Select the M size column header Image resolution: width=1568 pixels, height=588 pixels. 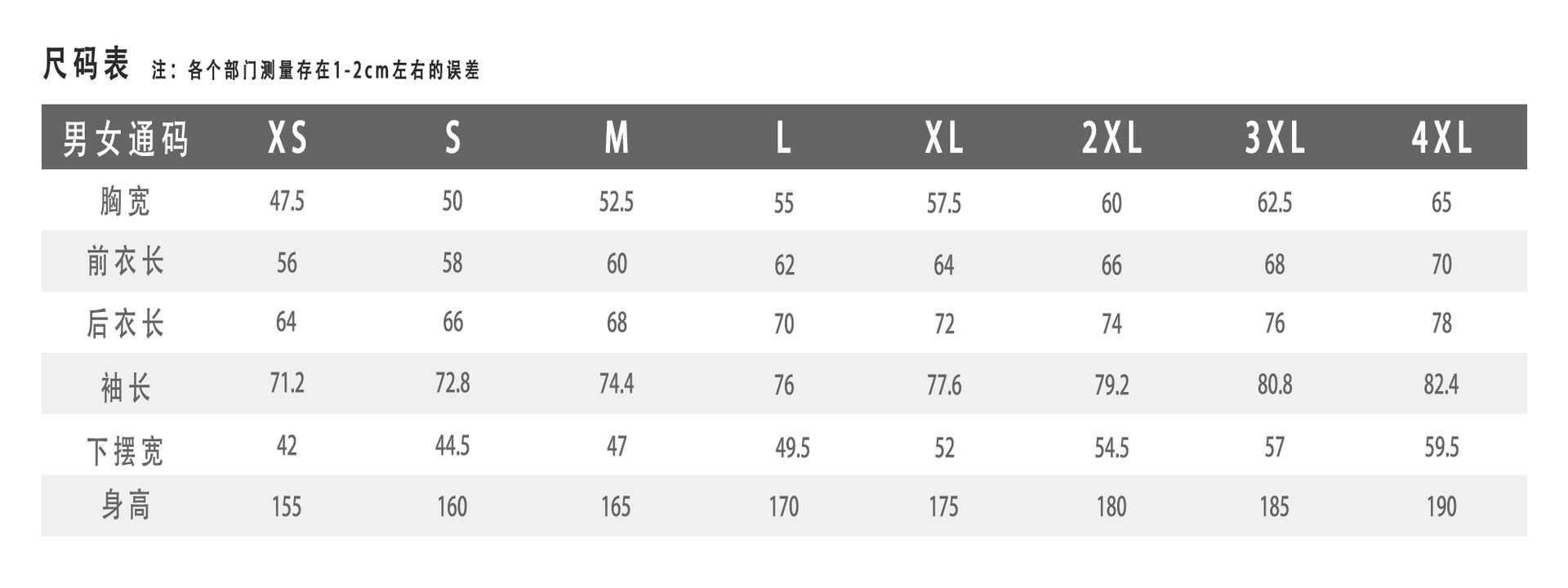pos(617,137)
